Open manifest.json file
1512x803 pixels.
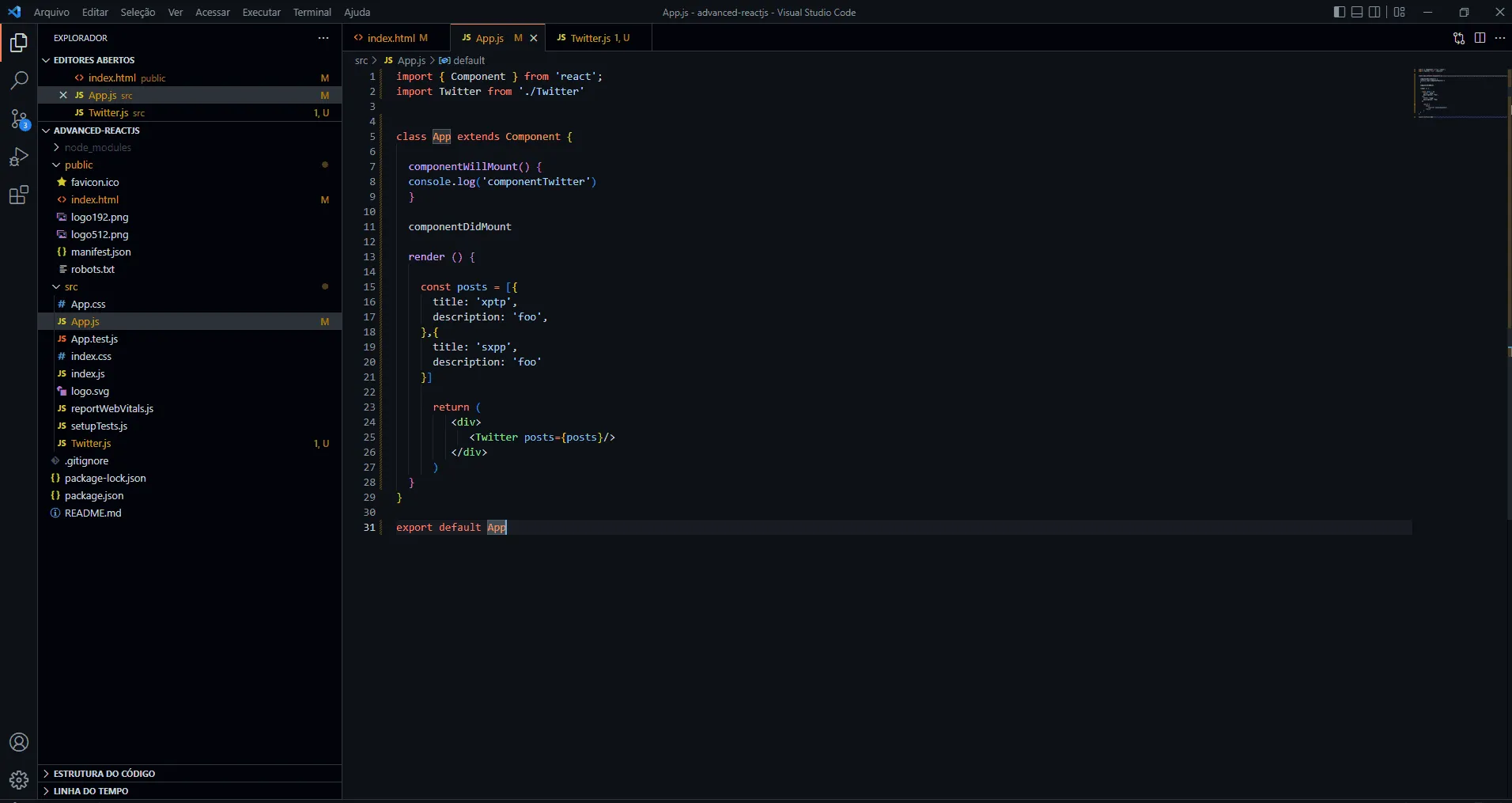pyautogui.click(x=190, y=252)
